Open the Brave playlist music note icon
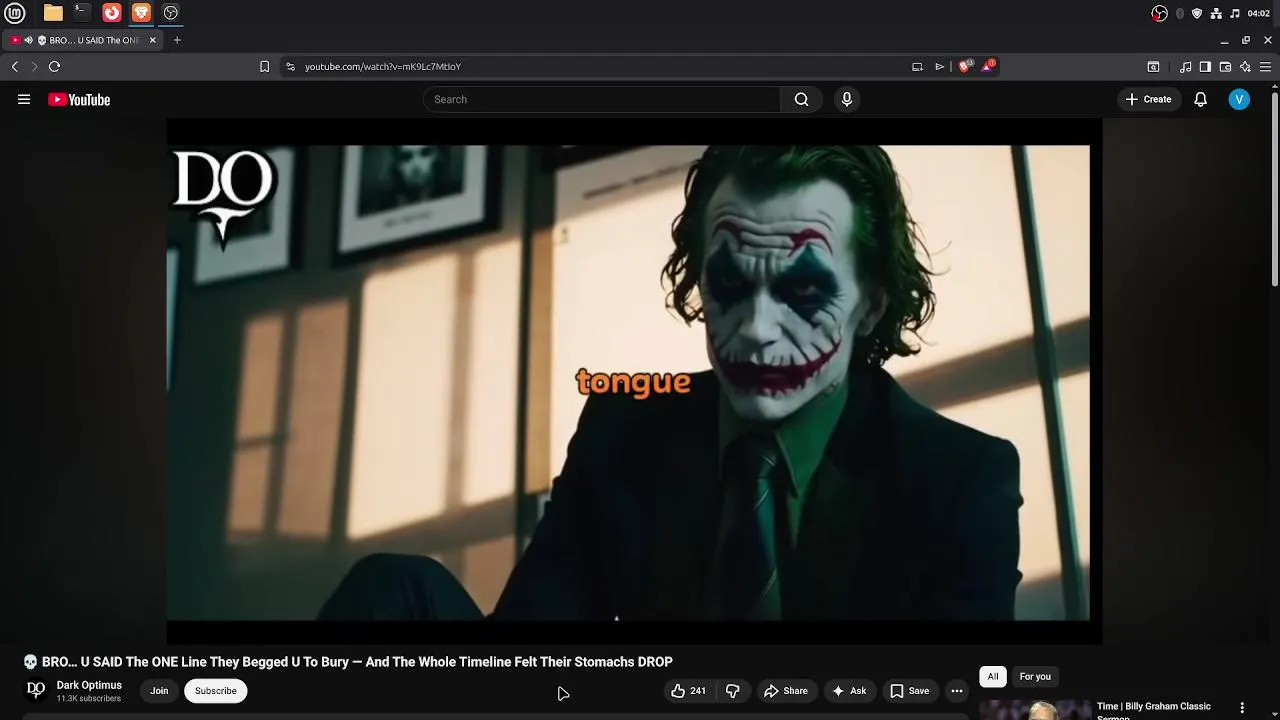Screen dimensions: 1280x720 point(1185,66)
